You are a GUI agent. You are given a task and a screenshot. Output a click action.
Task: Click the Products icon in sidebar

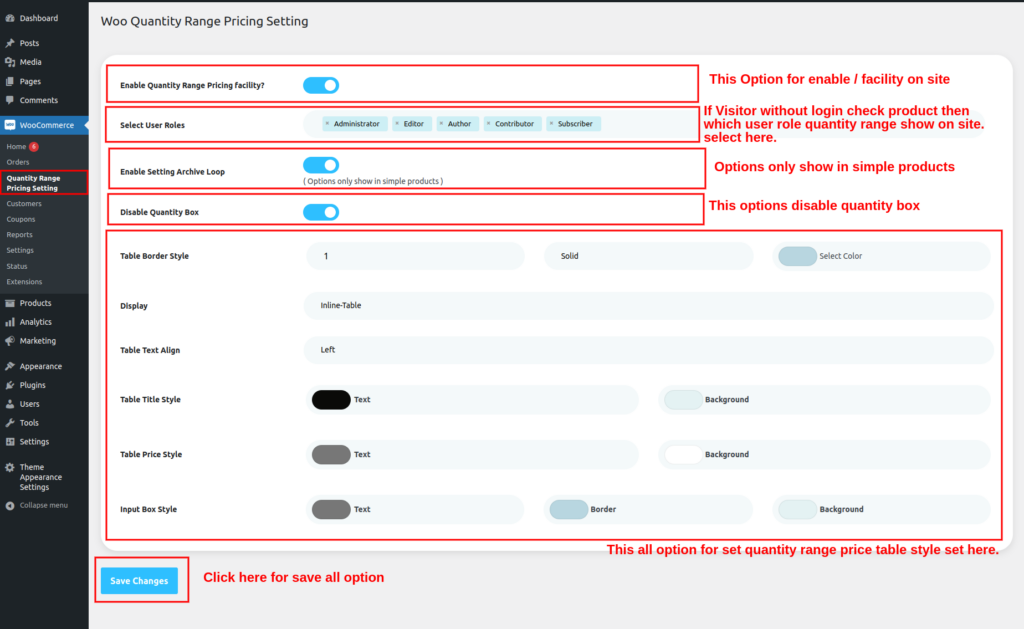(x=10, y=303)
